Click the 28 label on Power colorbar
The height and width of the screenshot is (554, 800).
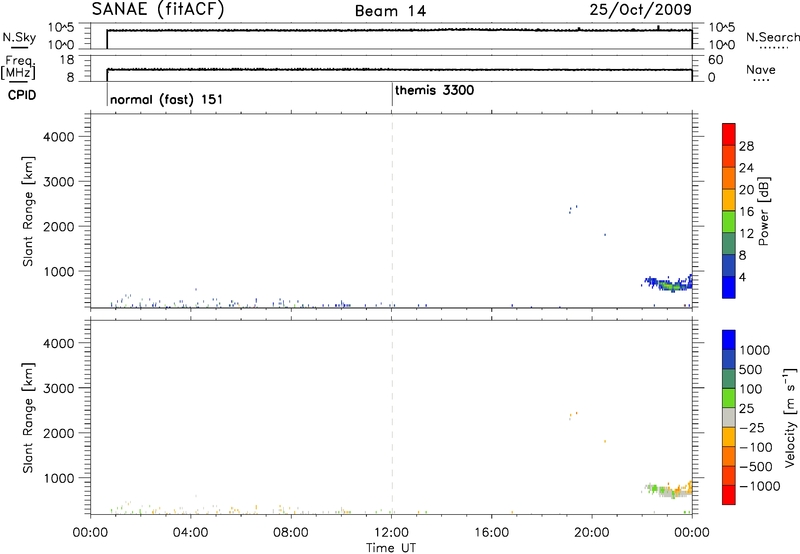(x=746, y=146)
